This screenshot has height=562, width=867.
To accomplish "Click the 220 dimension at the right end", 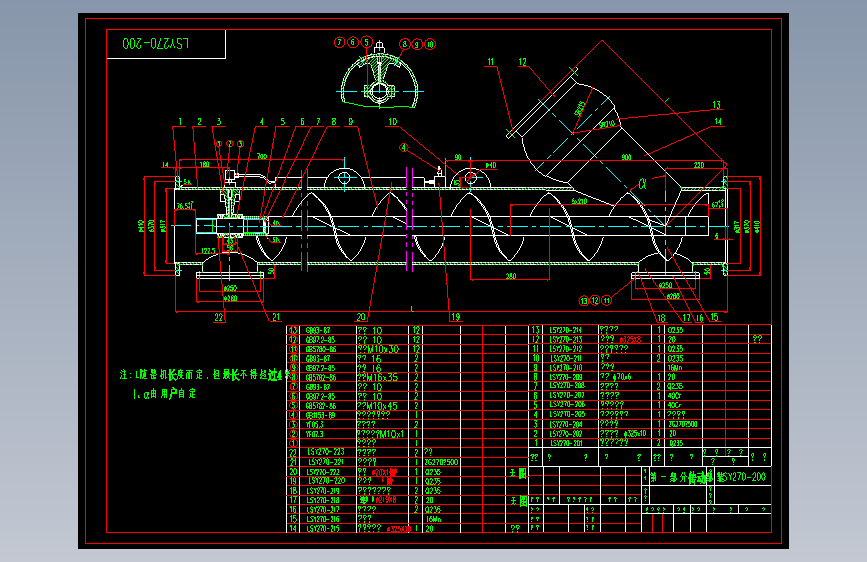I will 699,165.
